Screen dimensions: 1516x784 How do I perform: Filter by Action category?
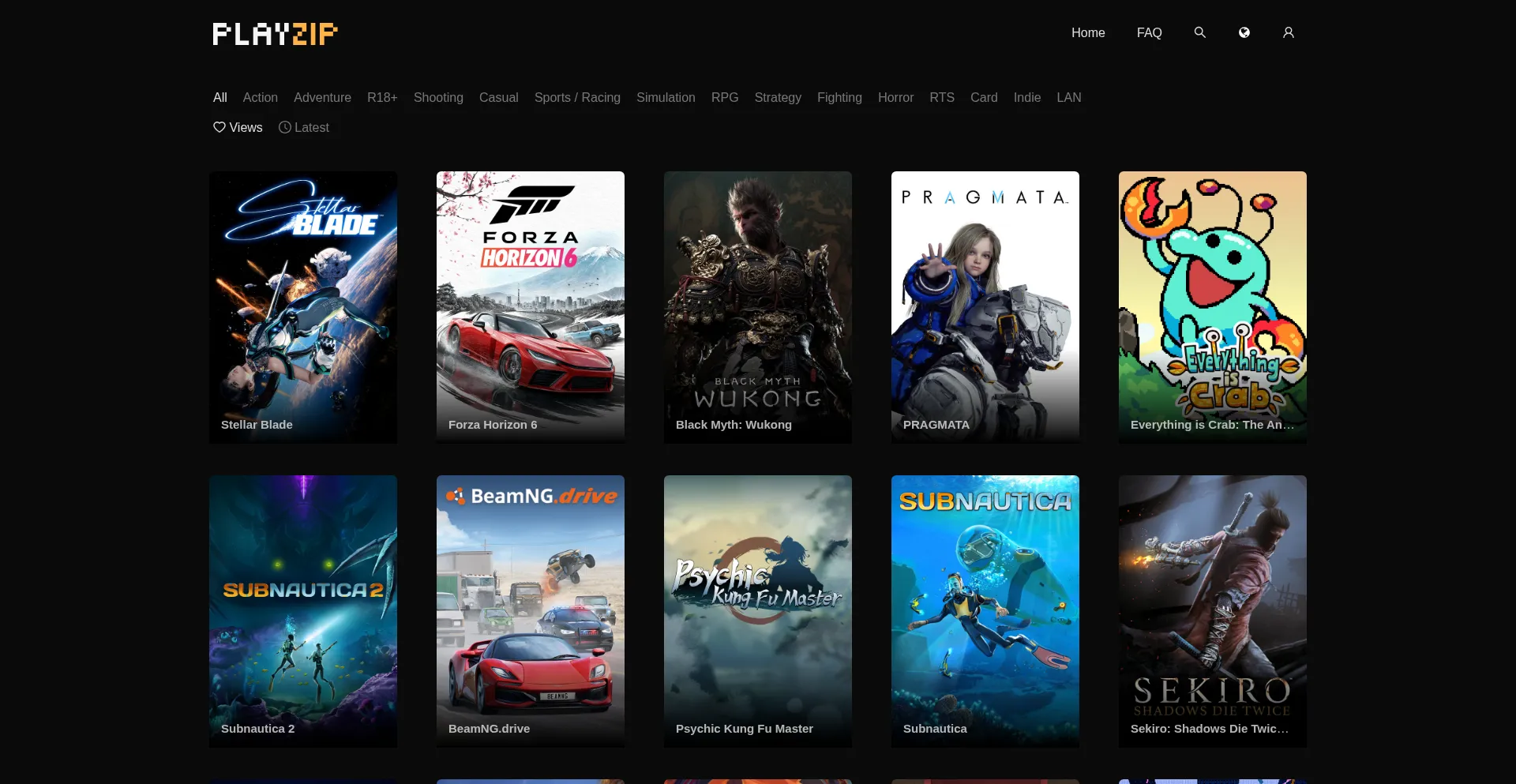tap(261, 98)
